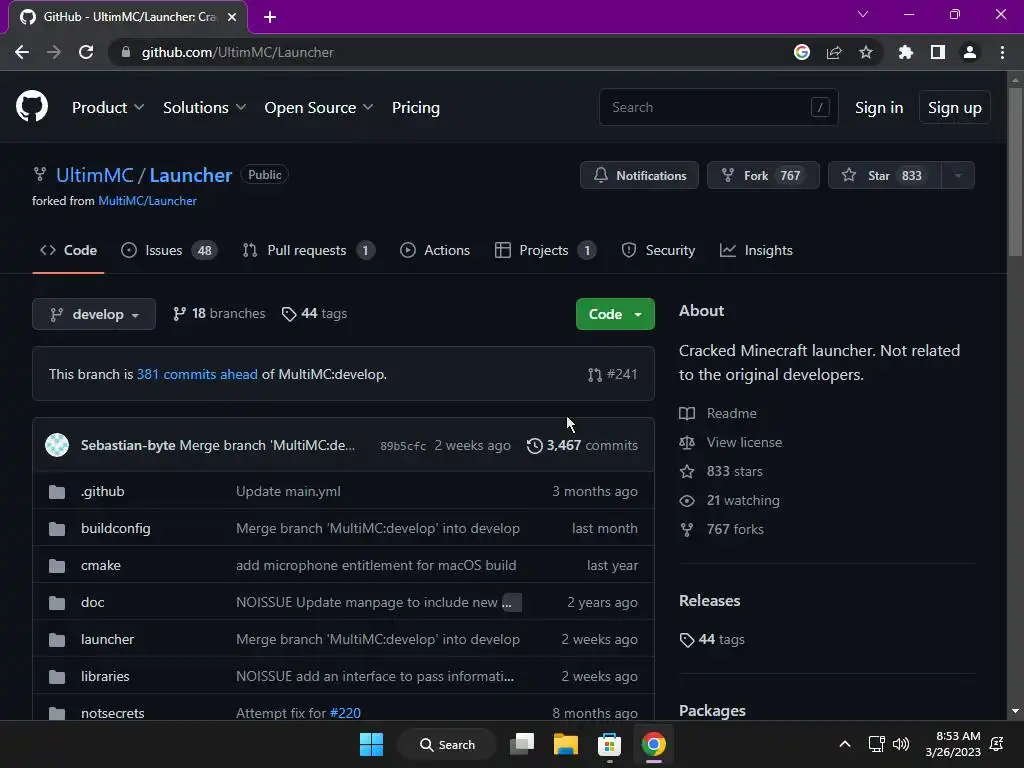
Task: Switch to the Projects tab
Action: tap(545, 250)
